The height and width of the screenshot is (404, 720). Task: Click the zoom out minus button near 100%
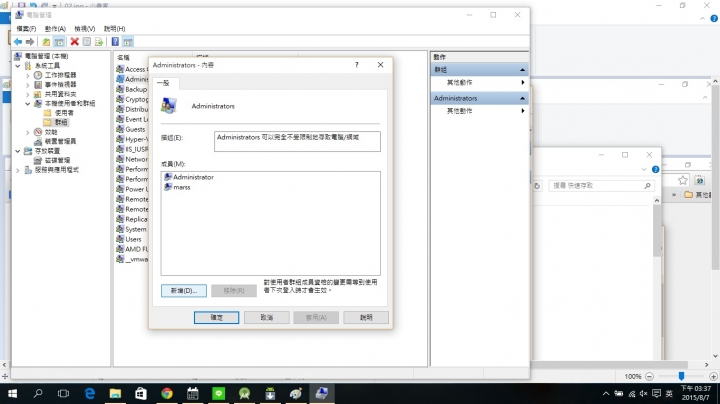[649, 376]
